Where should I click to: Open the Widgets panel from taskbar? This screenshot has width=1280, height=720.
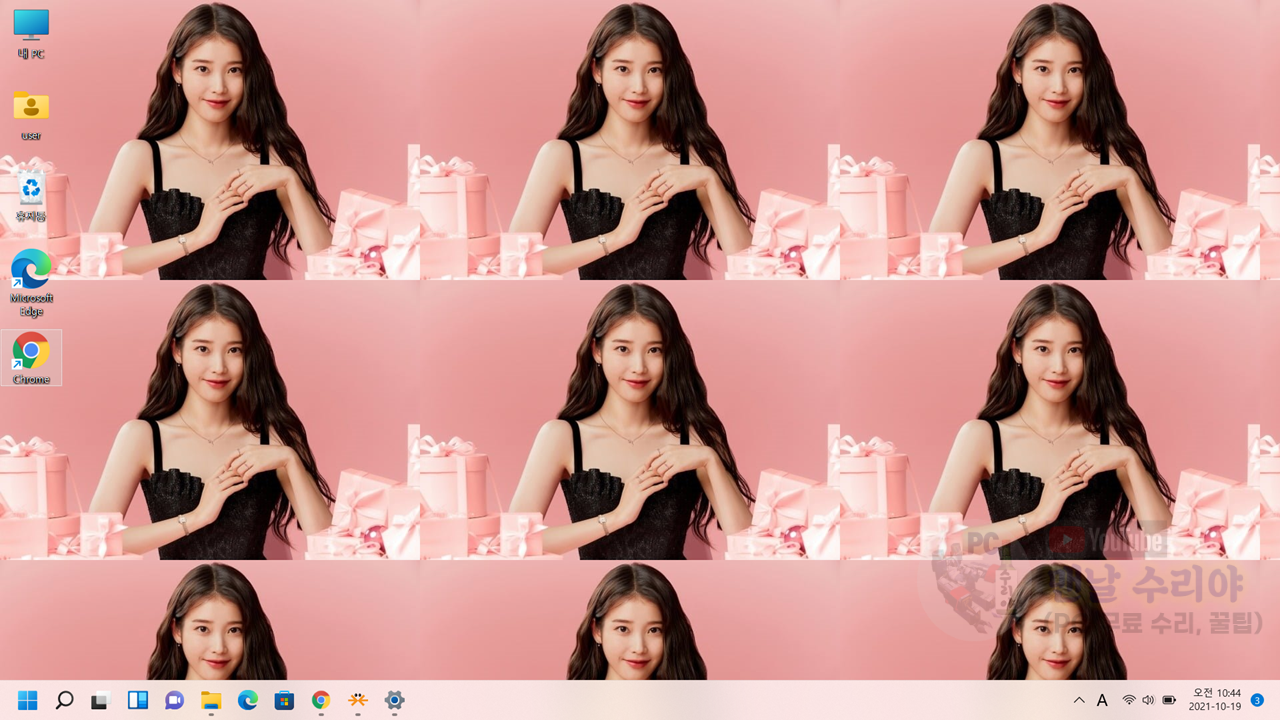(137, 700)
